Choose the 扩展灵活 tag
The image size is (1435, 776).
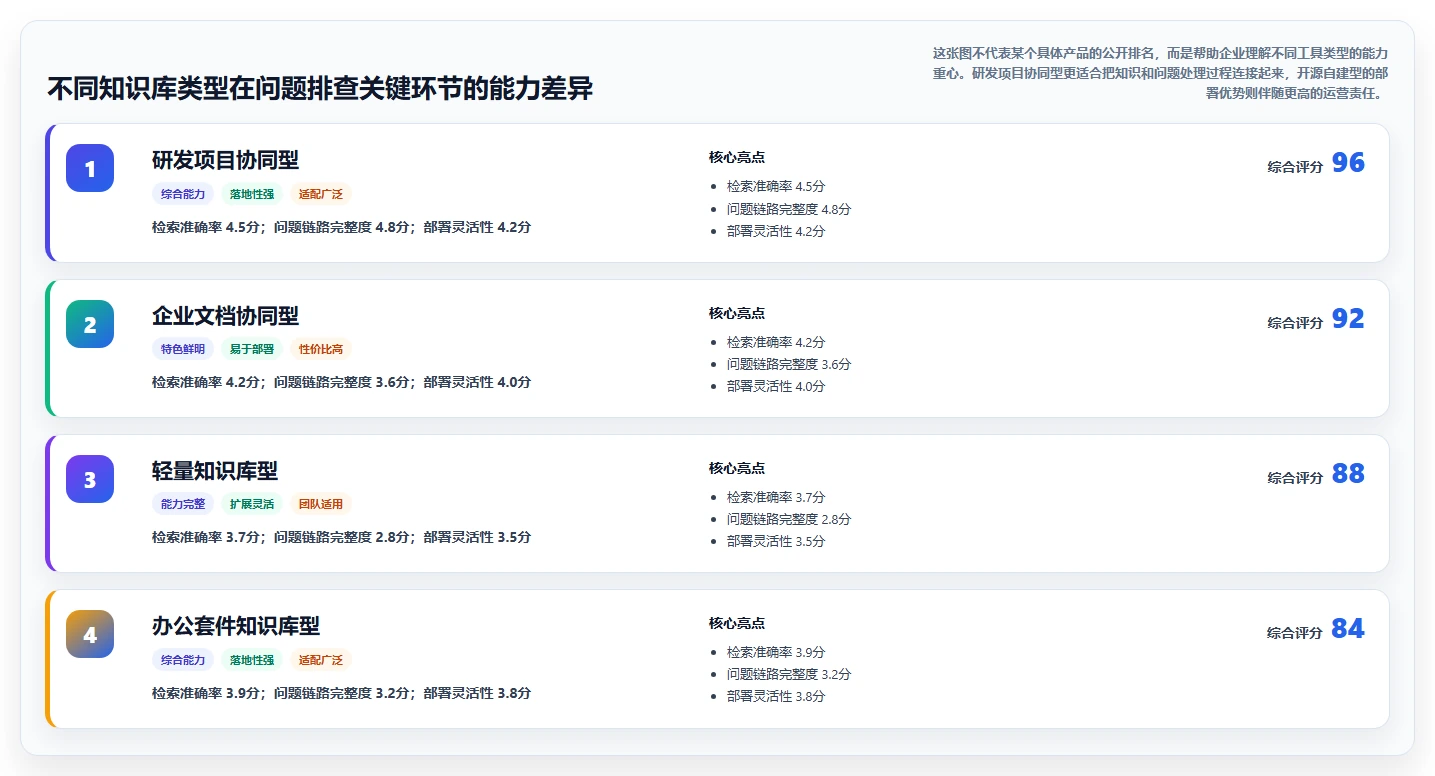pos(252,504)
